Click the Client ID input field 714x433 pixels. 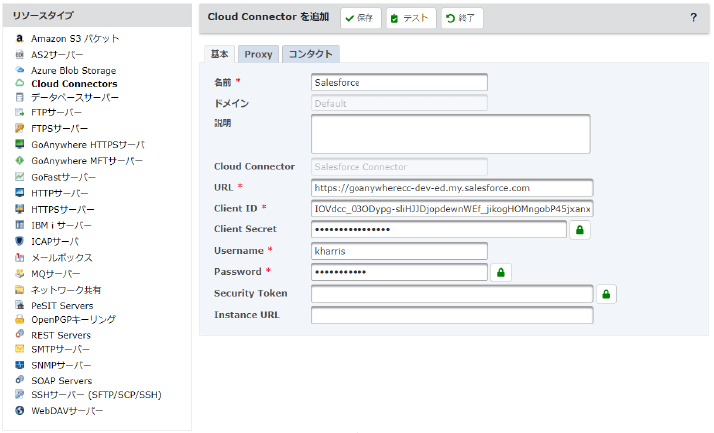pos(452,209)
